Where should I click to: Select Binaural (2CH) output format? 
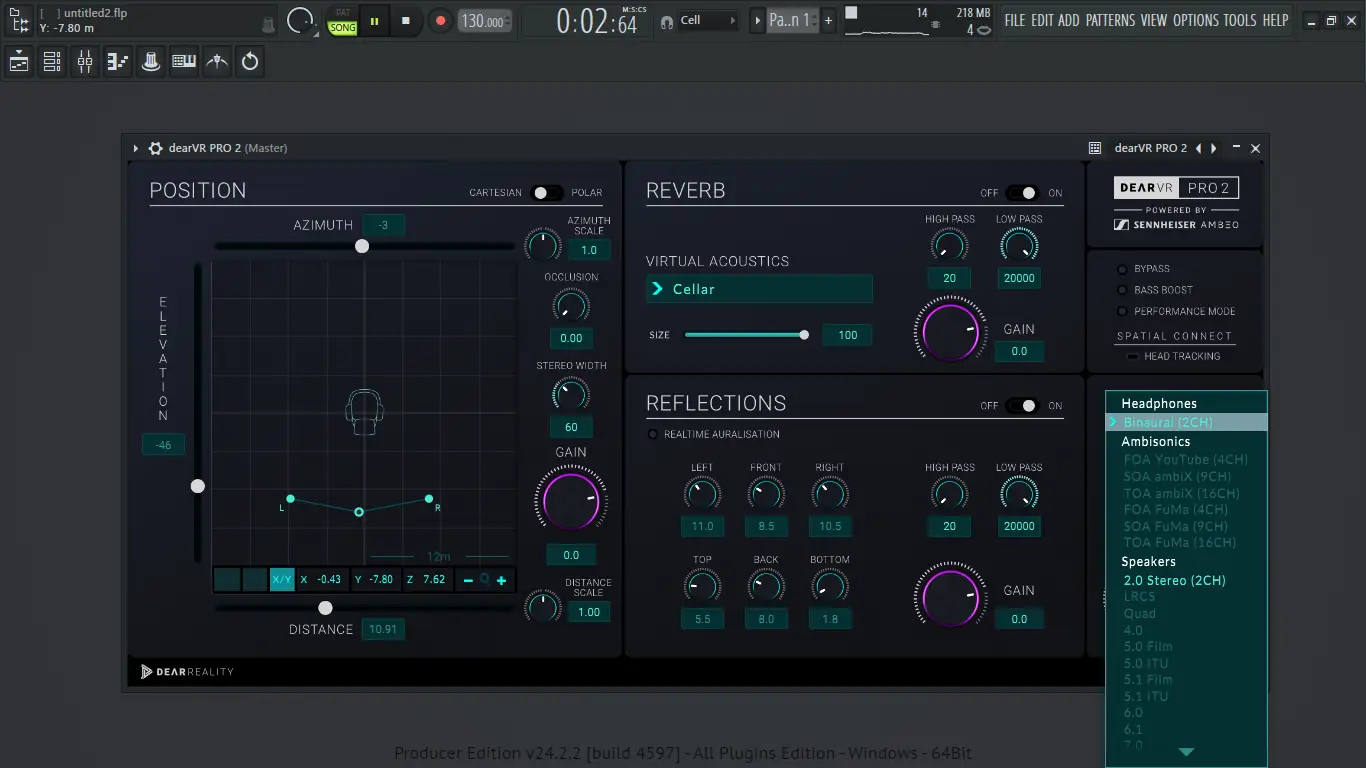click(1186, 422)
